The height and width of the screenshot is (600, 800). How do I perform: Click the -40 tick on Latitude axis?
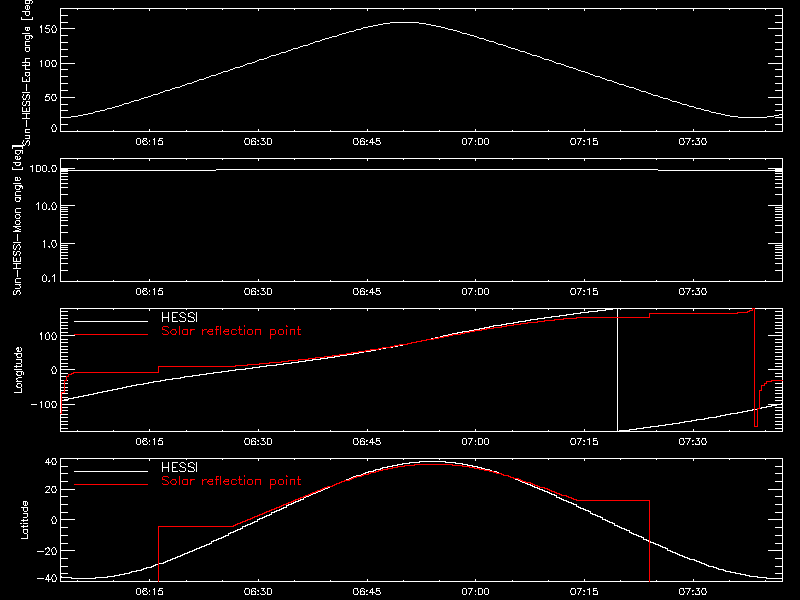tap(47, 579)
